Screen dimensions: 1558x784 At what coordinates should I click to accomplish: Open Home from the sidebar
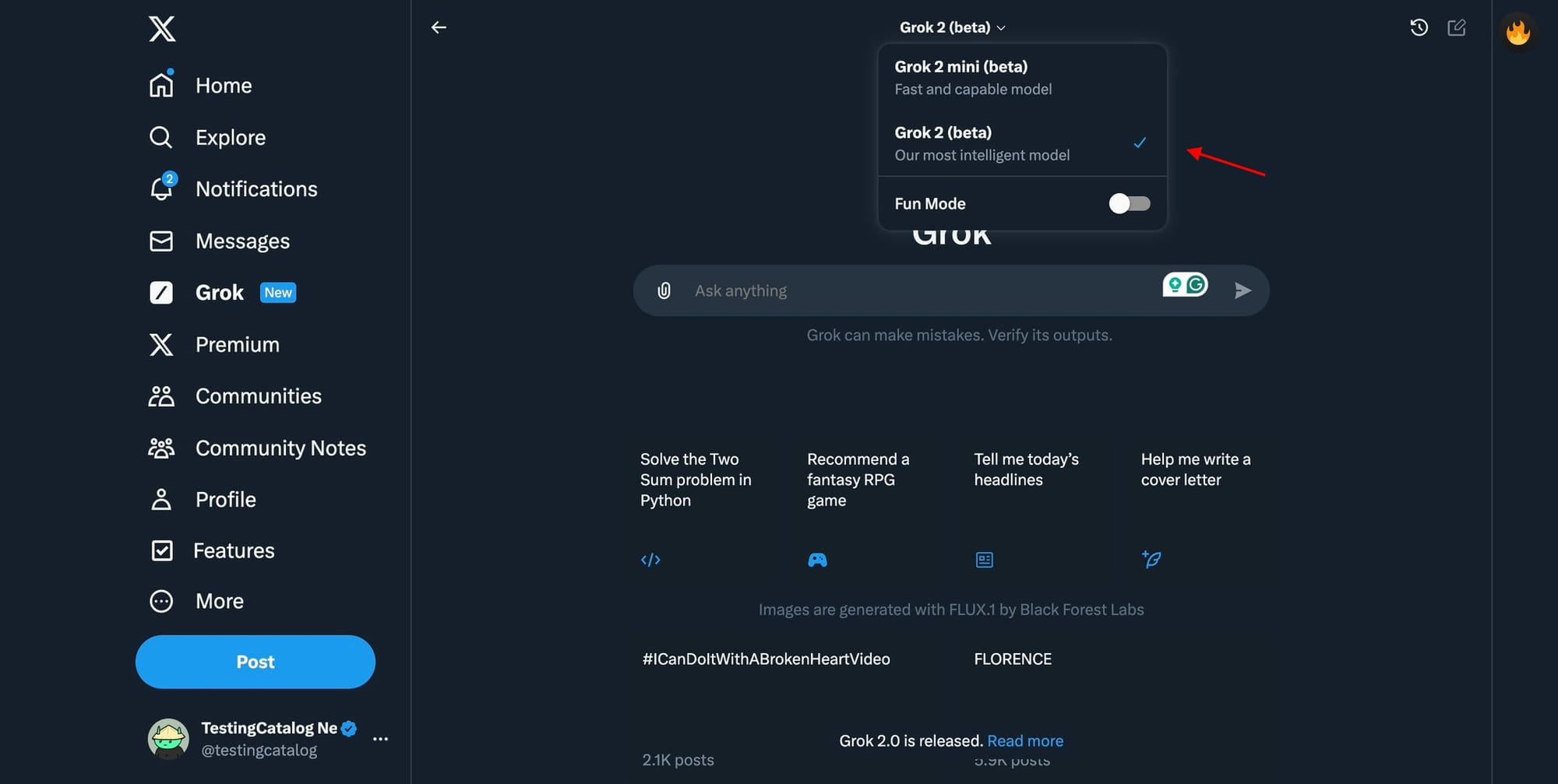(x=200, y=86)
